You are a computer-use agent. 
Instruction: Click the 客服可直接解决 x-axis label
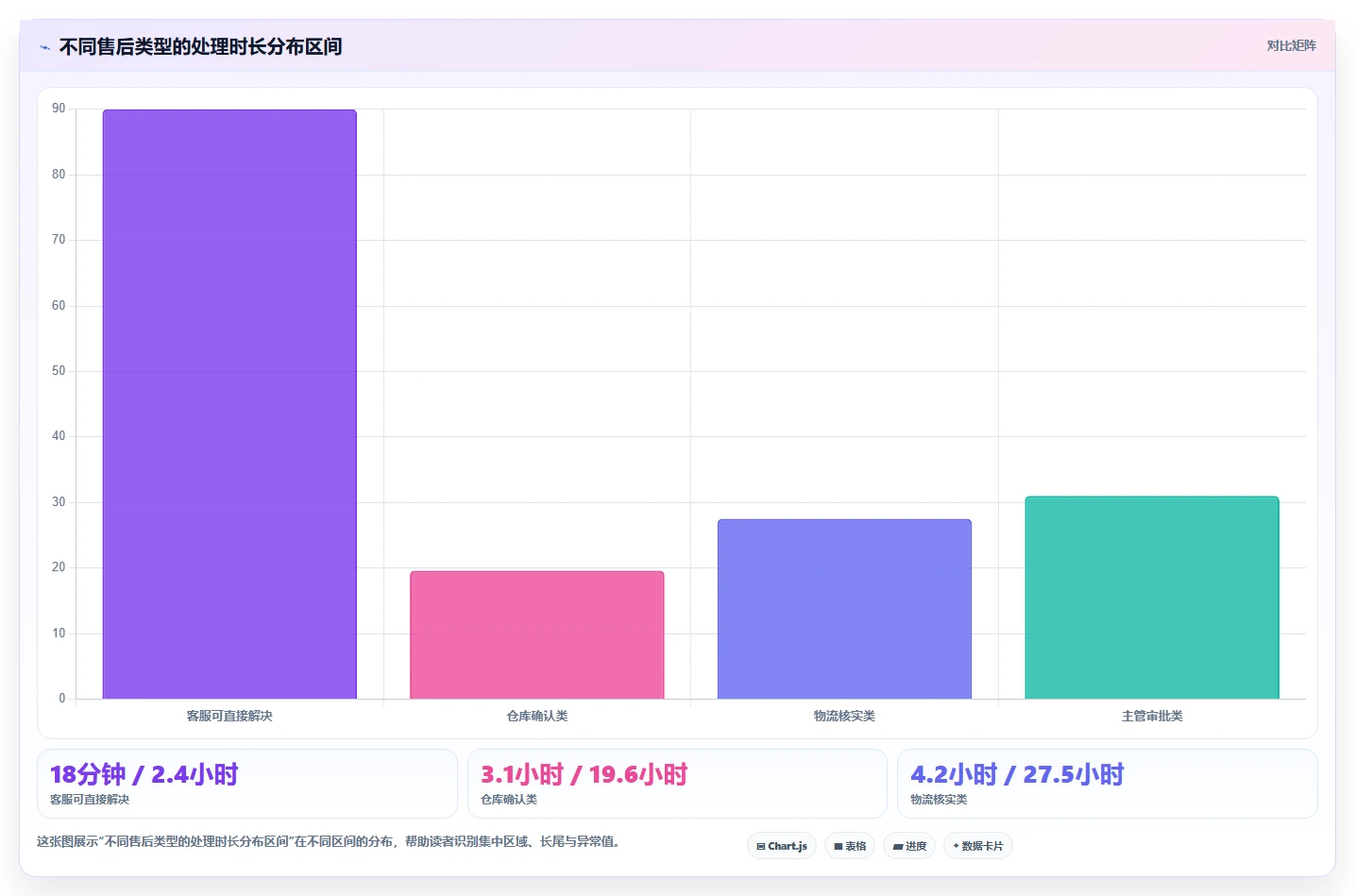(229, 716)
